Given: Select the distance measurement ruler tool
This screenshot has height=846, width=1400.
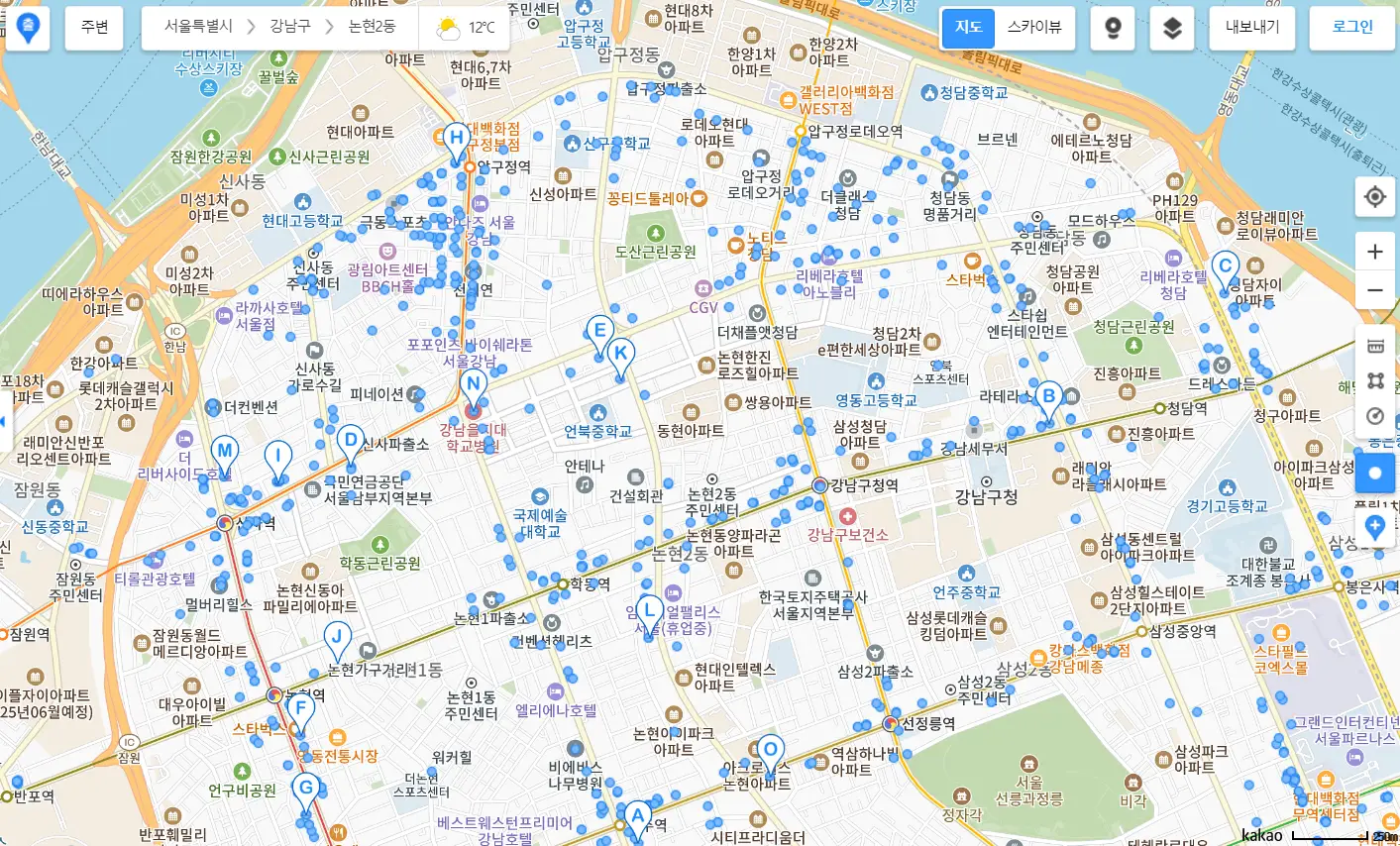Looking at the screenshot, I should pos(1374,346).
